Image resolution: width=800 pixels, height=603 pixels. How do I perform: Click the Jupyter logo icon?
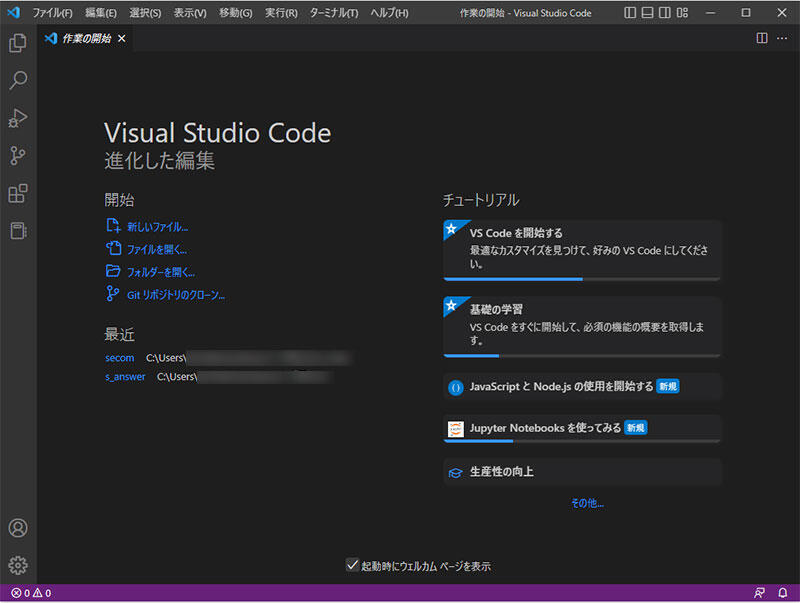(x=456, y=429)
